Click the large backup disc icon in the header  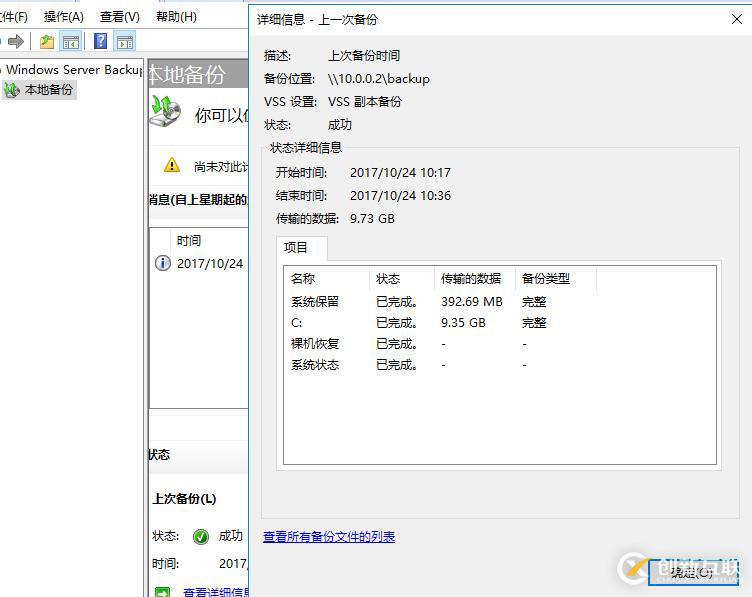pyautogui.click(x=166, y=111)
